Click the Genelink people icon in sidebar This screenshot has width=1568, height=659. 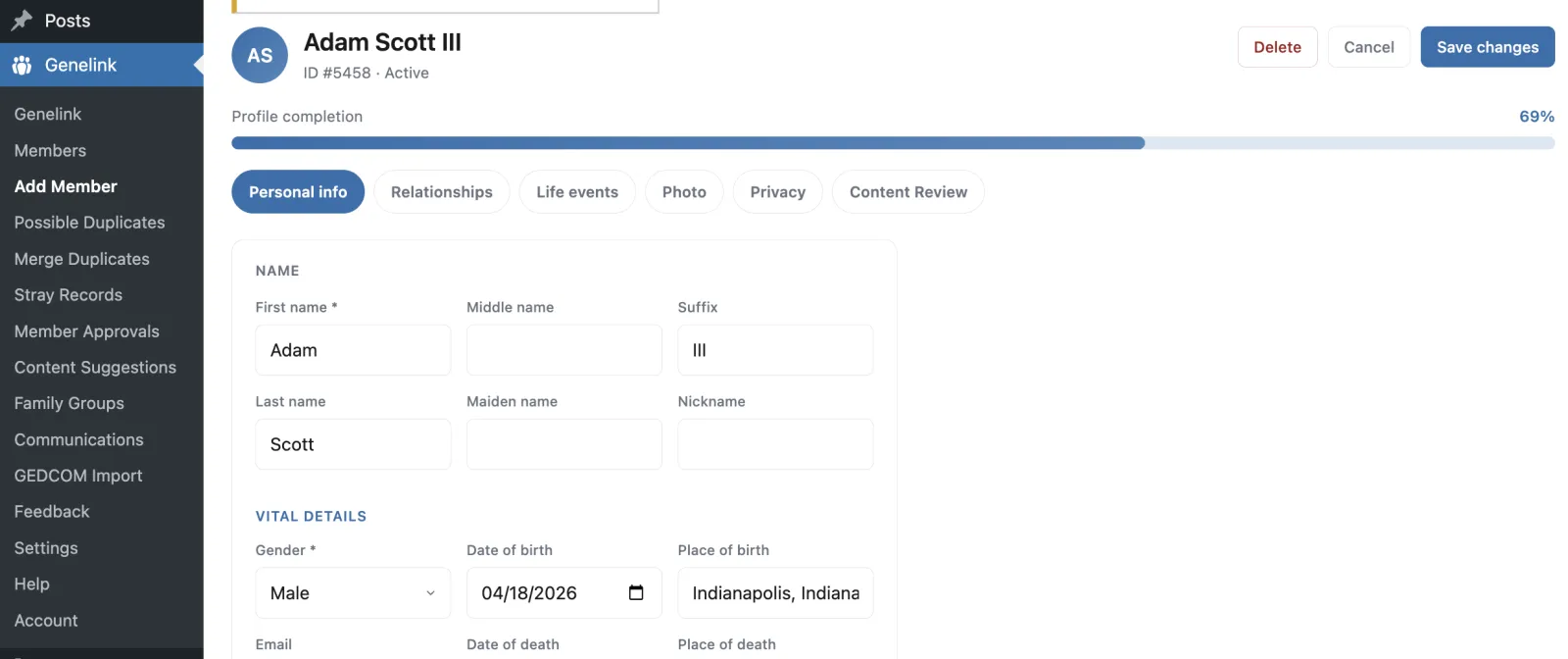pyautogui.click(x=22, y=65)
